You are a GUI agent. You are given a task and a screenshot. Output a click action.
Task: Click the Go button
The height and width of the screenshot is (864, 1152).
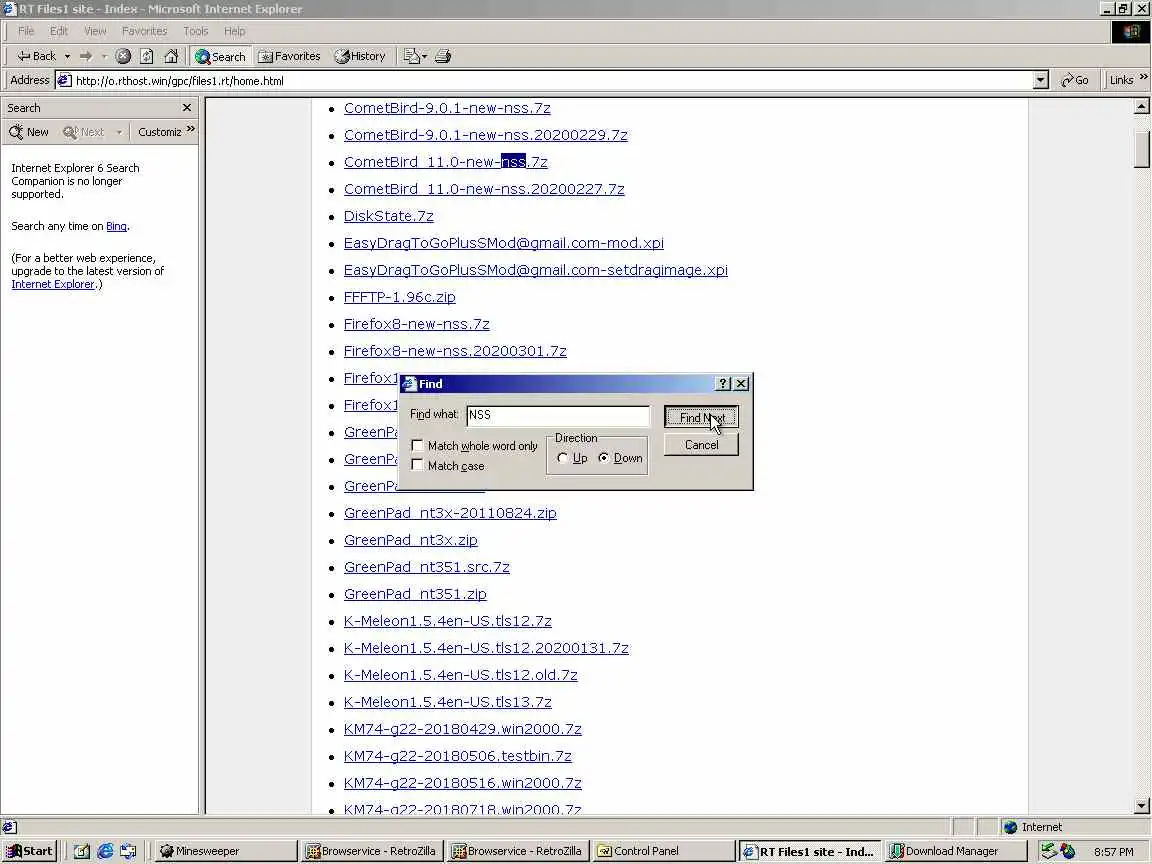click(1075, 80)
